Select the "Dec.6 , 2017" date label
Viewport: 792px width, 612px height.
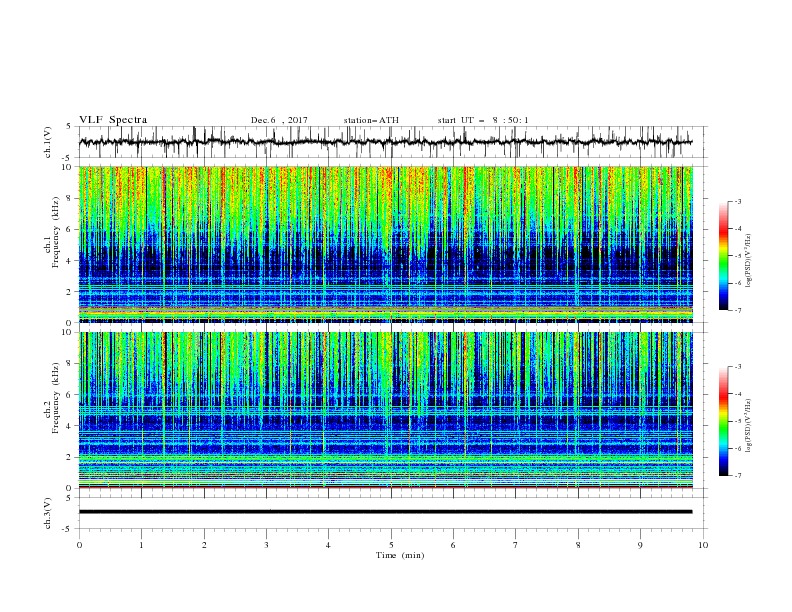(x=279, y=120)
